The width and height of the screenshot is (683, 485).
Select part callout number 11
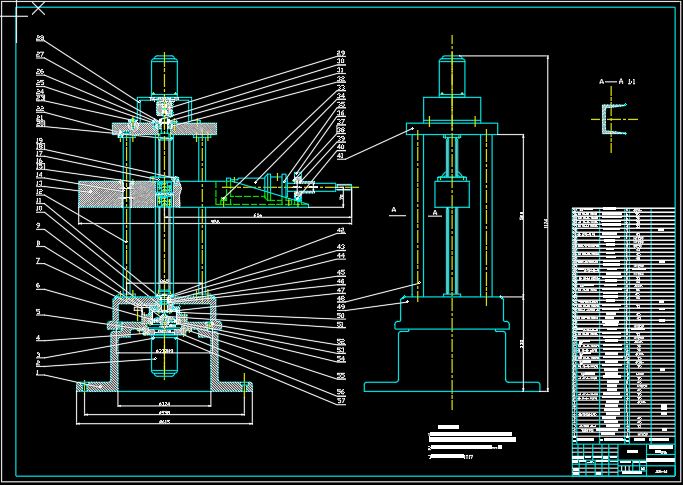(x=40, y=200)
